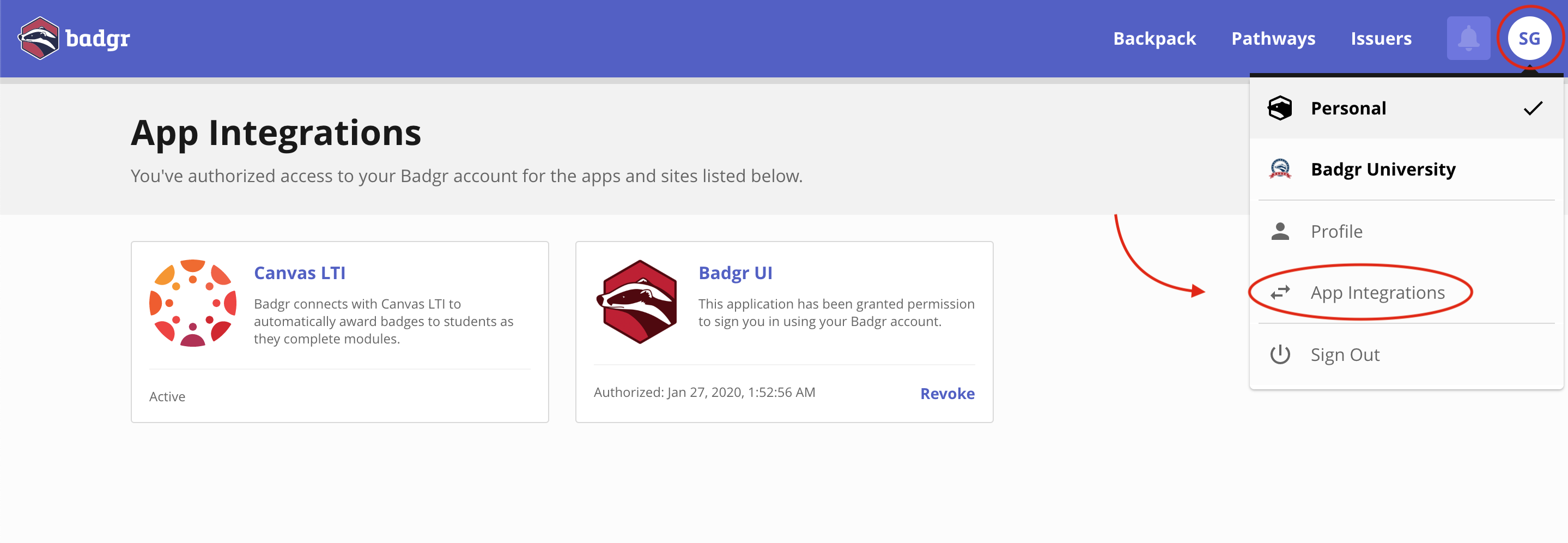Click the Badgr University crest icon
This screenshot has width=1568, height=543.
point(1280,170)
